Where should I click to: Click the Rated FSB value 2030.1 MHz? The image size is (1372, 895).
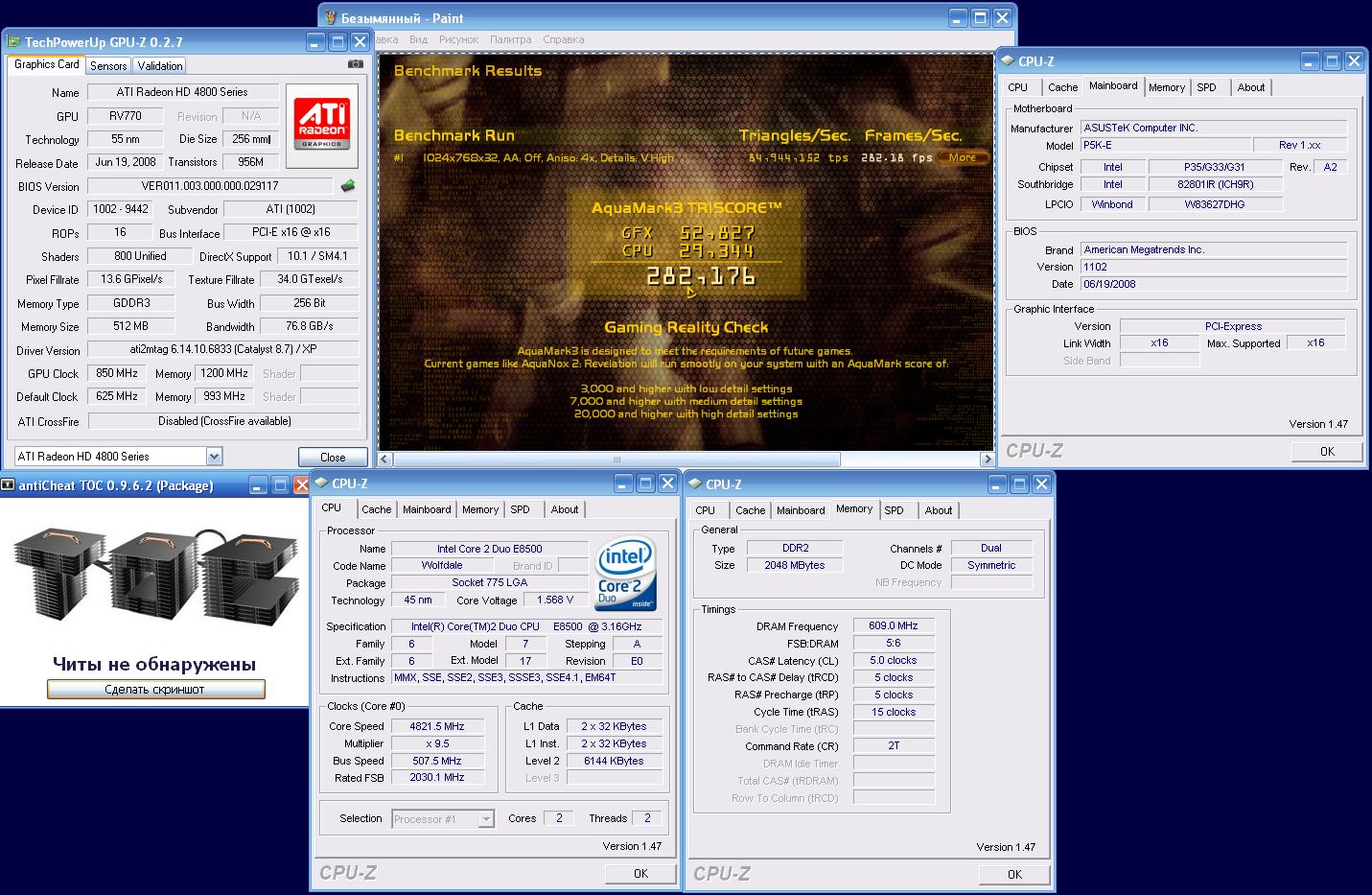pos(436,778)
